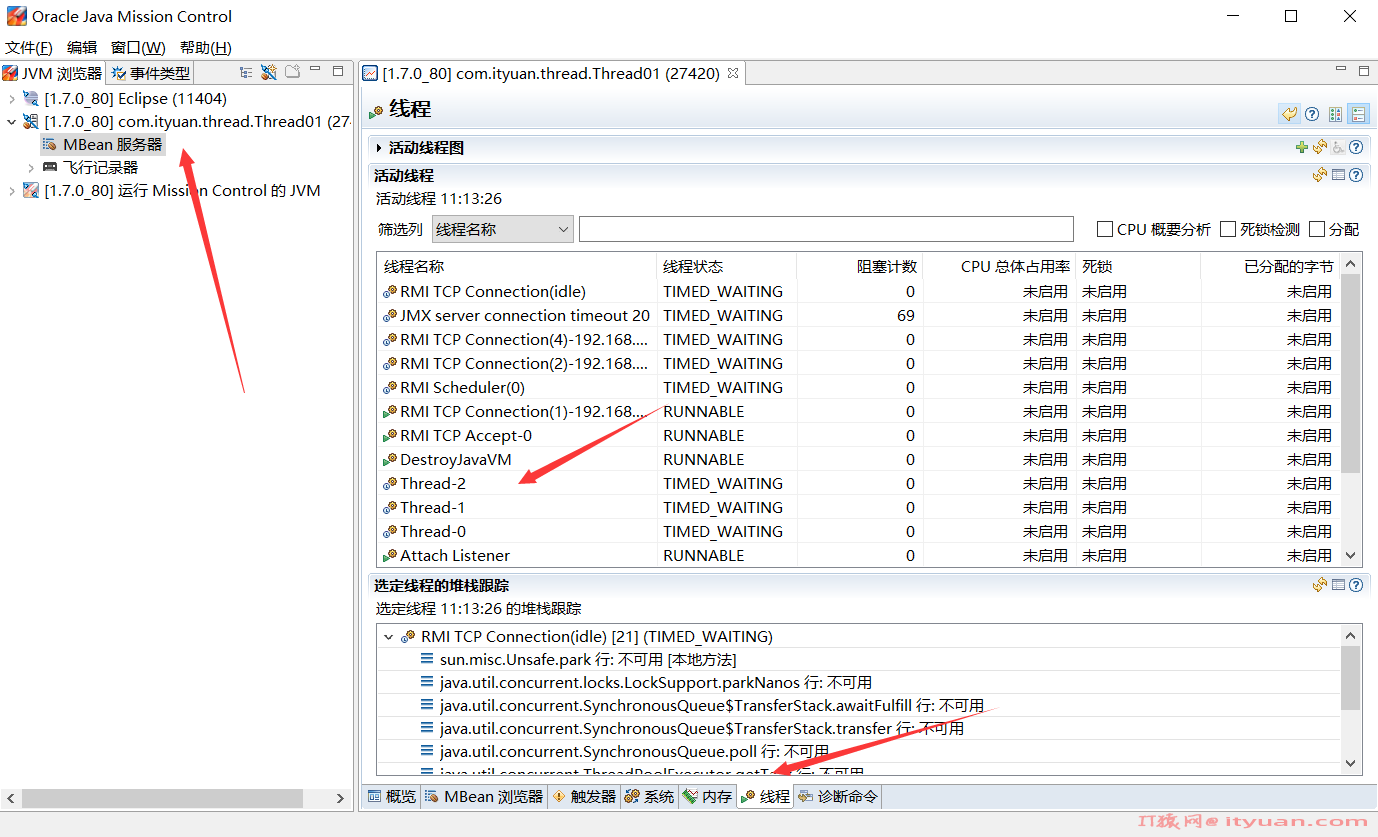Expand the 运行 Mission Control 的 JVM node
The width and height of the screenshot is (1378, 837).
(12, 191)
